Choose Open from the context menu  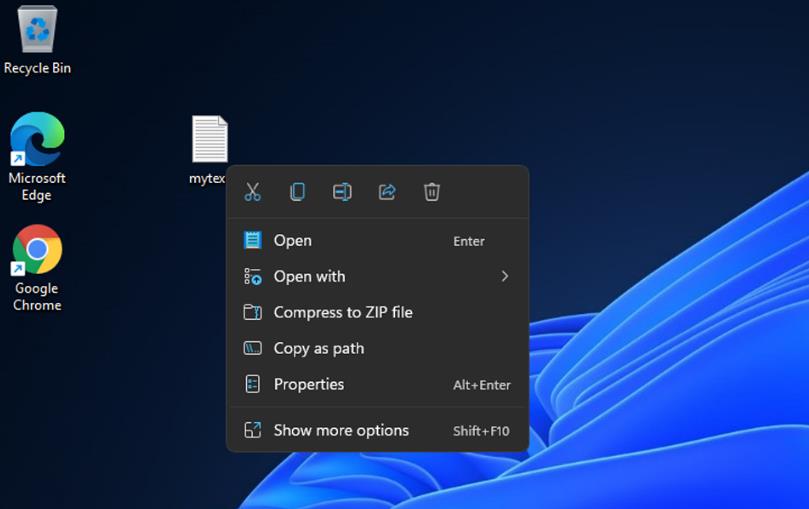point(378,240)
